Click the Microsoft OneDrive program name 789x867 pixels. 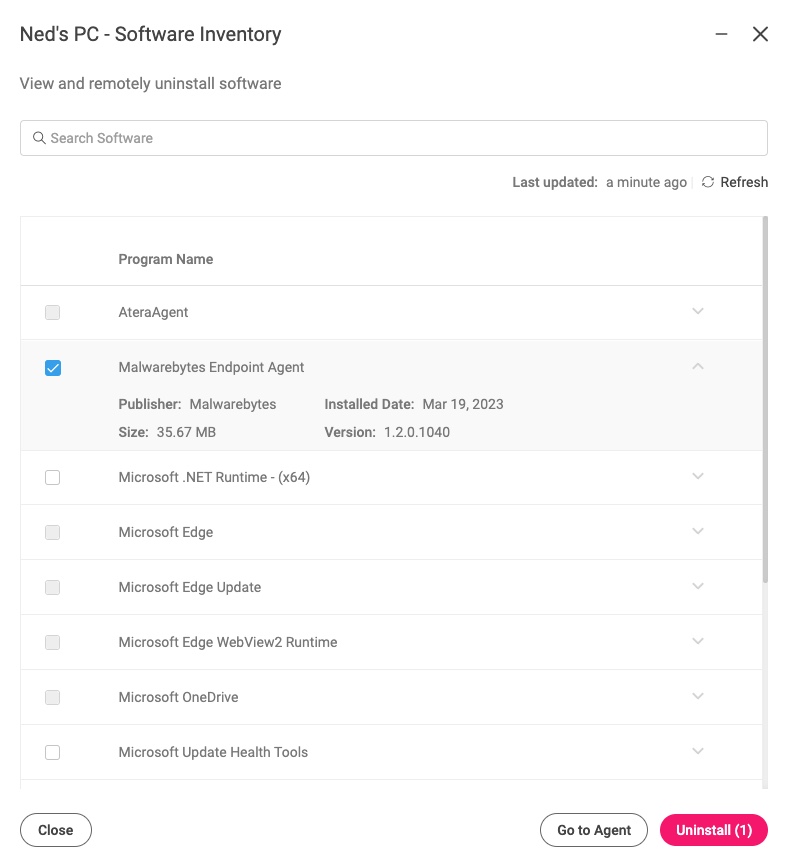coord(179,697)
